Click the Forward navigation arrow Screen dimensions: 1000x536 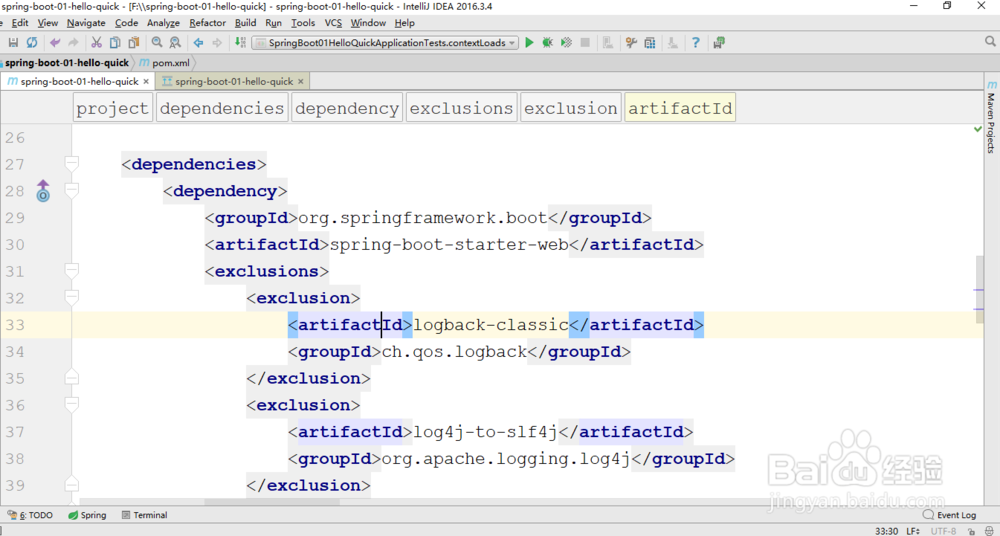point(217,43)
